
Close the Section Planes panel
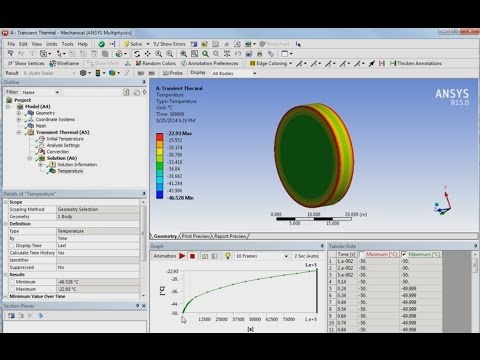click(x=144, y=306)
